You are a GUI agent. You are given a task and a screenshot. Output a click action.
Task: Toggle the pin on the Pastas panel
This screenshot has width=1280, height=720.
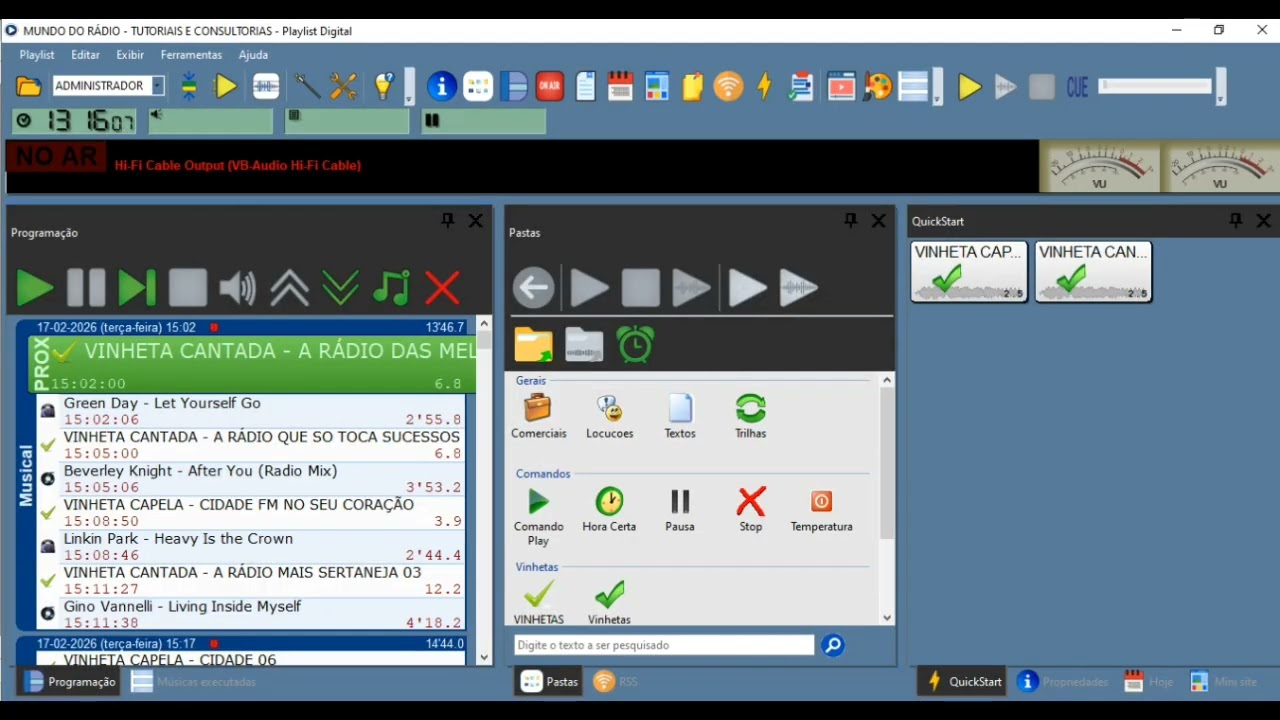851,221
